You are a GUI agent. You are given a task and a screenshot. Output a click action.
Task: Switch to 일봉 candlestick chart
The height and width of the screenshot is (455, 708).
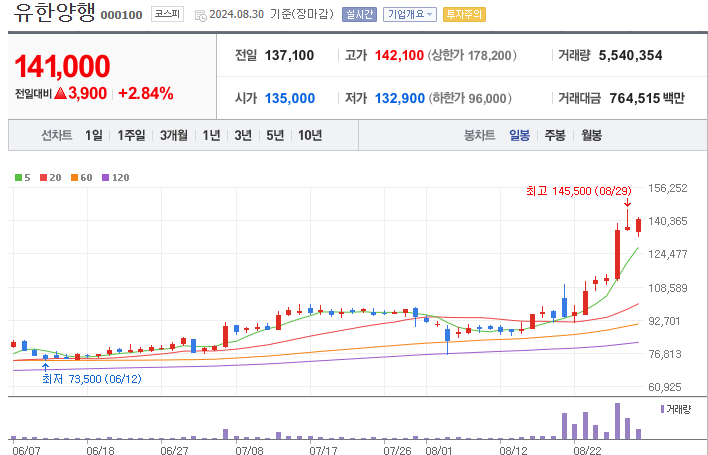(x=519, y=135)
